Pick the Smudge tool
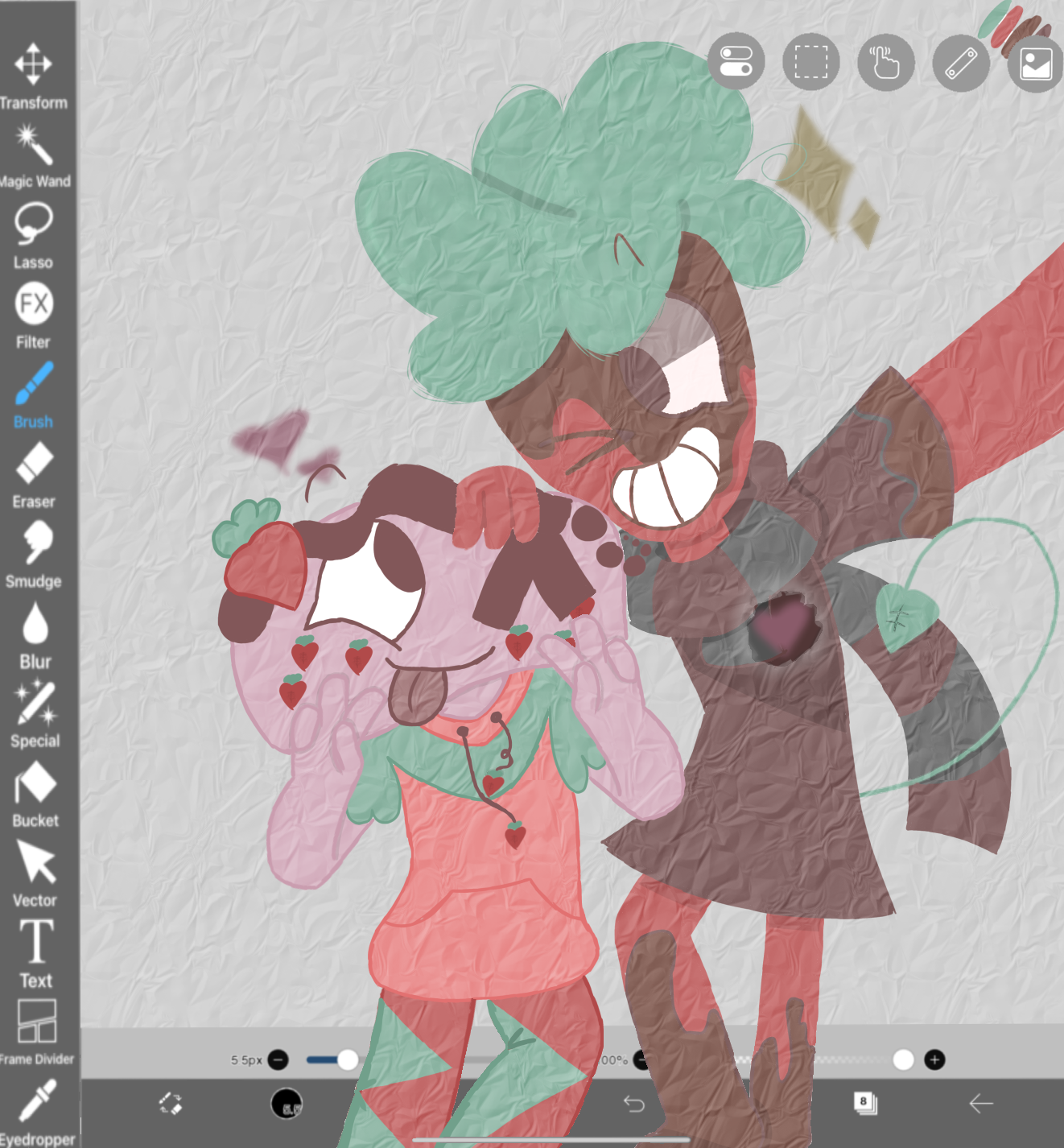The image size is (1064, 1148). [x=35, y=543]
